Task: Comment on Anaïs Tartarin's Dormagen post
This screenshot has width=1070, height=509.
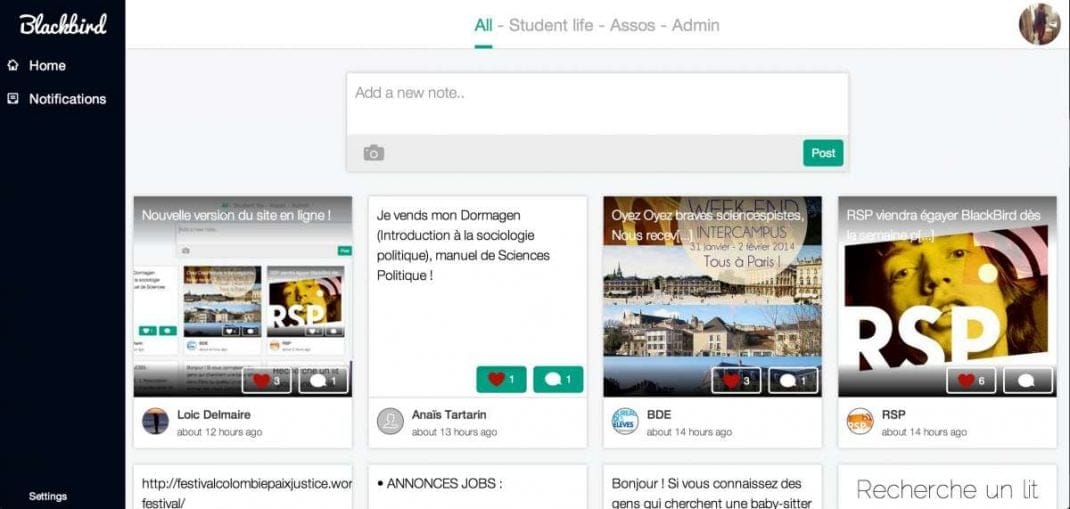Action: 558,379
